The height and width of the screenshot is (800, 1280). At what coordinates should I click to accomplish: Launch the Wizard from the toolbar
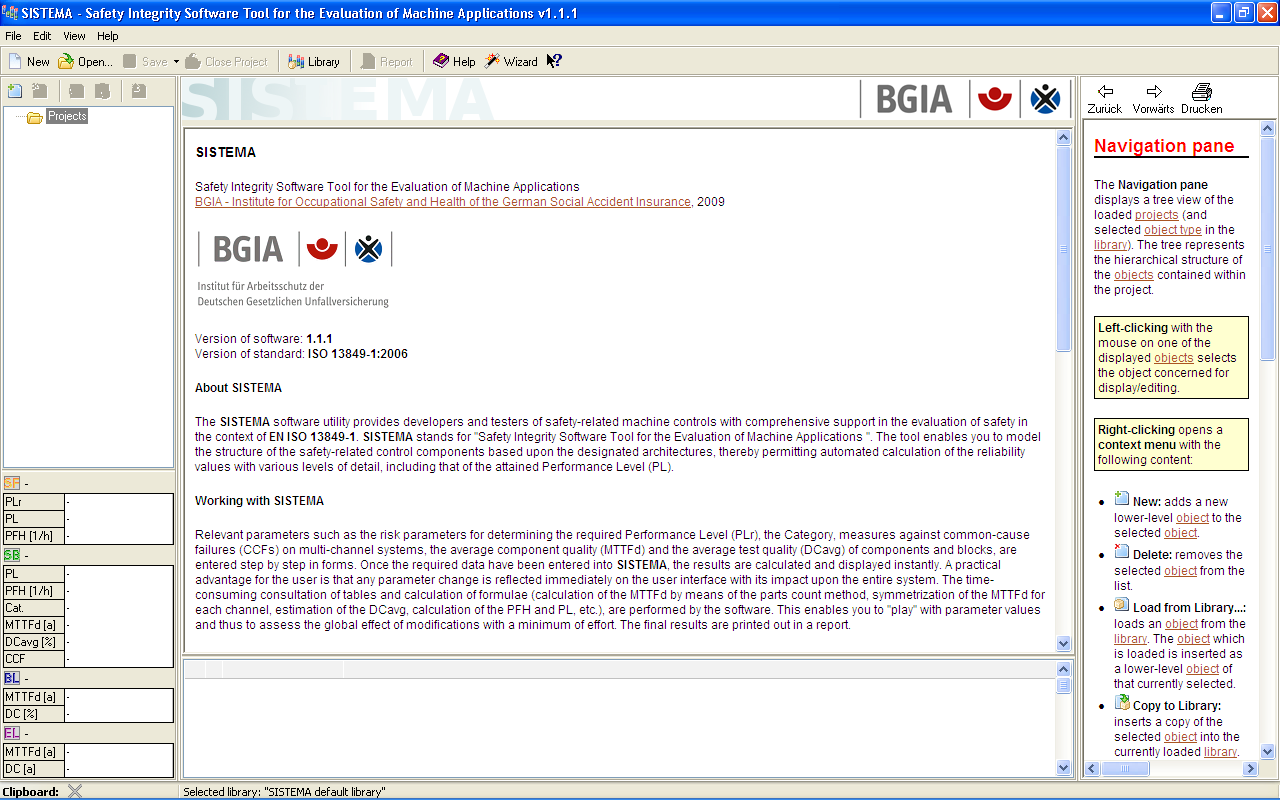pyautogui.click(x=511, y=61)
